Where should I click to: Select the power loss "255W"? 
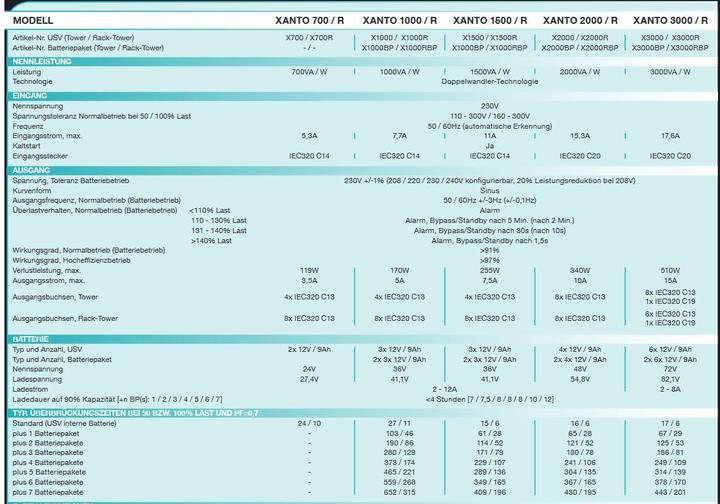pos(489,270)
